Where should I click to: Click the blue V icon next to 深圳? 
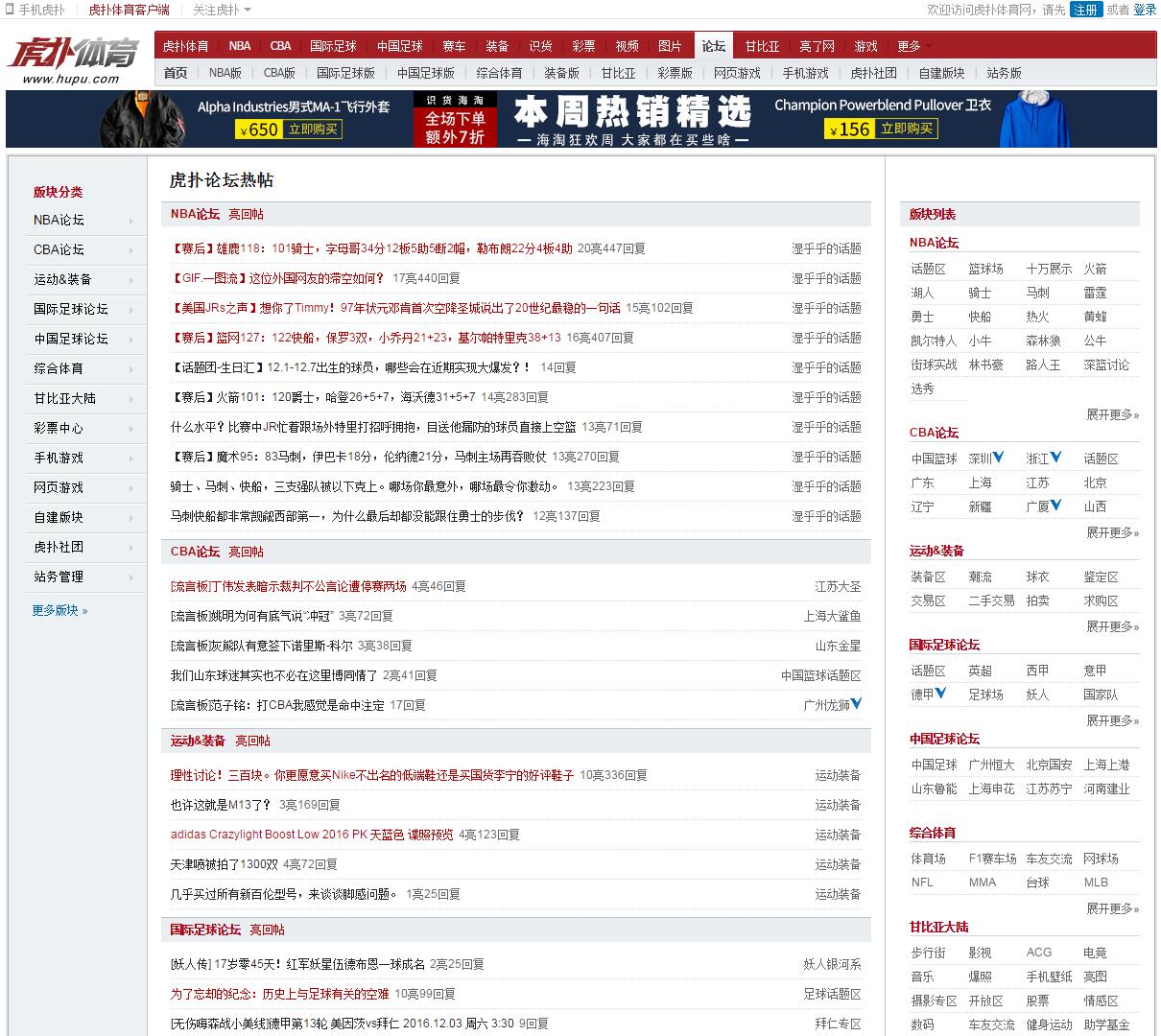[999, 458]
